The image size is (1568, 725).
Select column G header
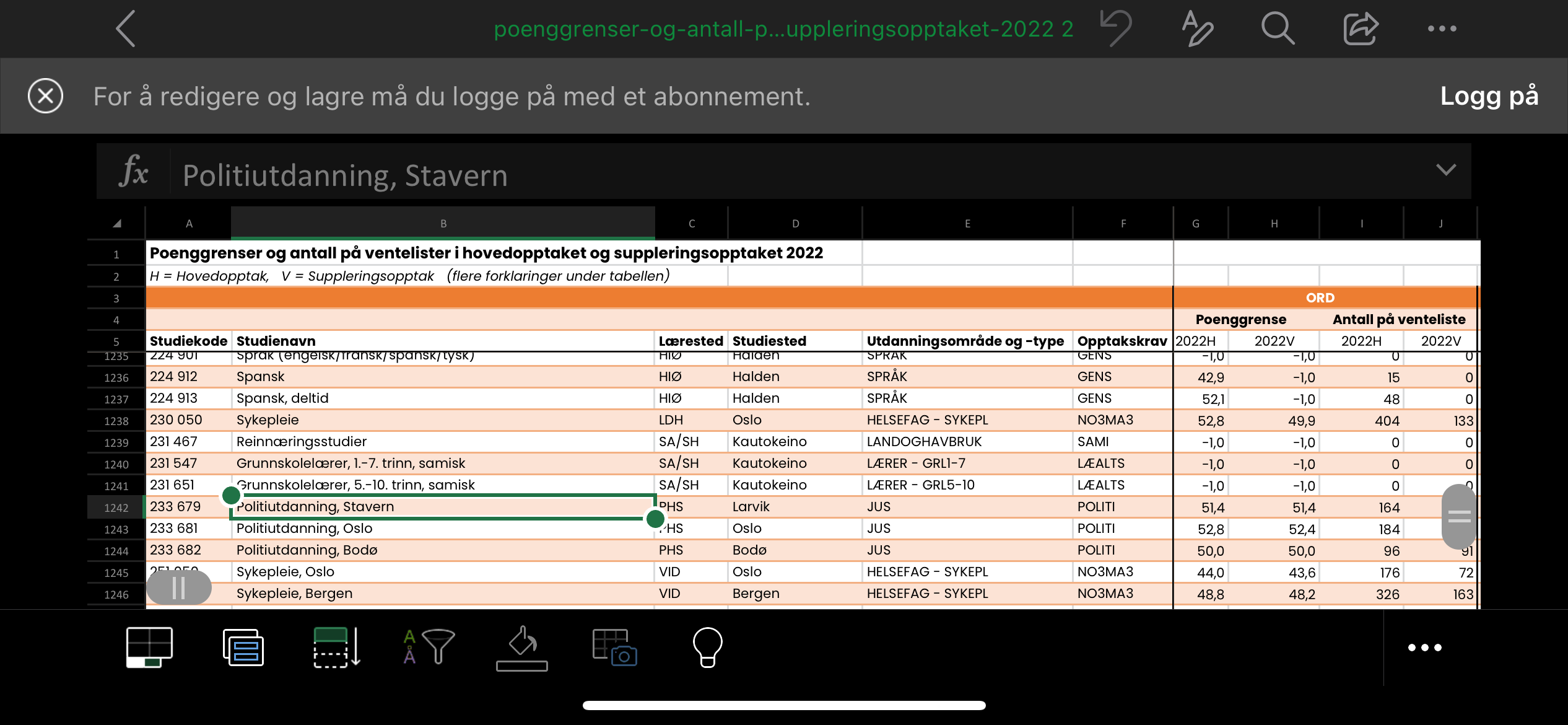[1201, 224]
